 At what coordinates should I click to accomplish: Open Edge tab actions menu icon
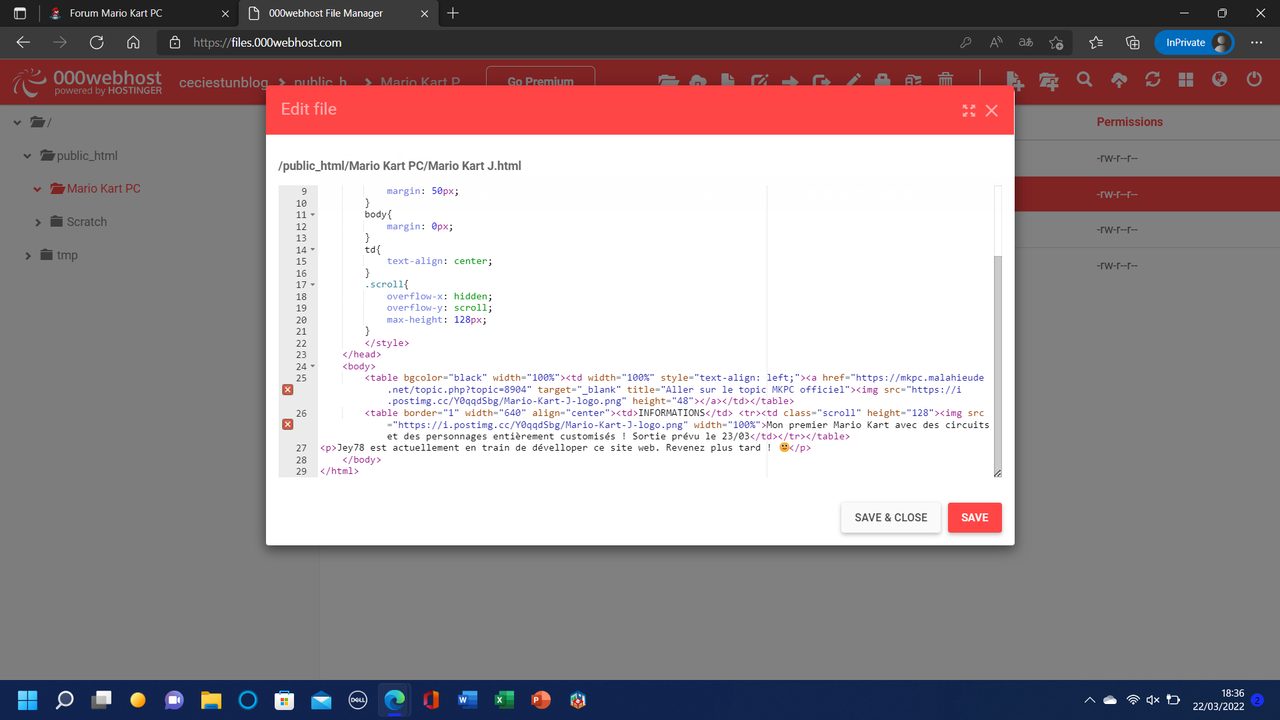click(19, 13)
